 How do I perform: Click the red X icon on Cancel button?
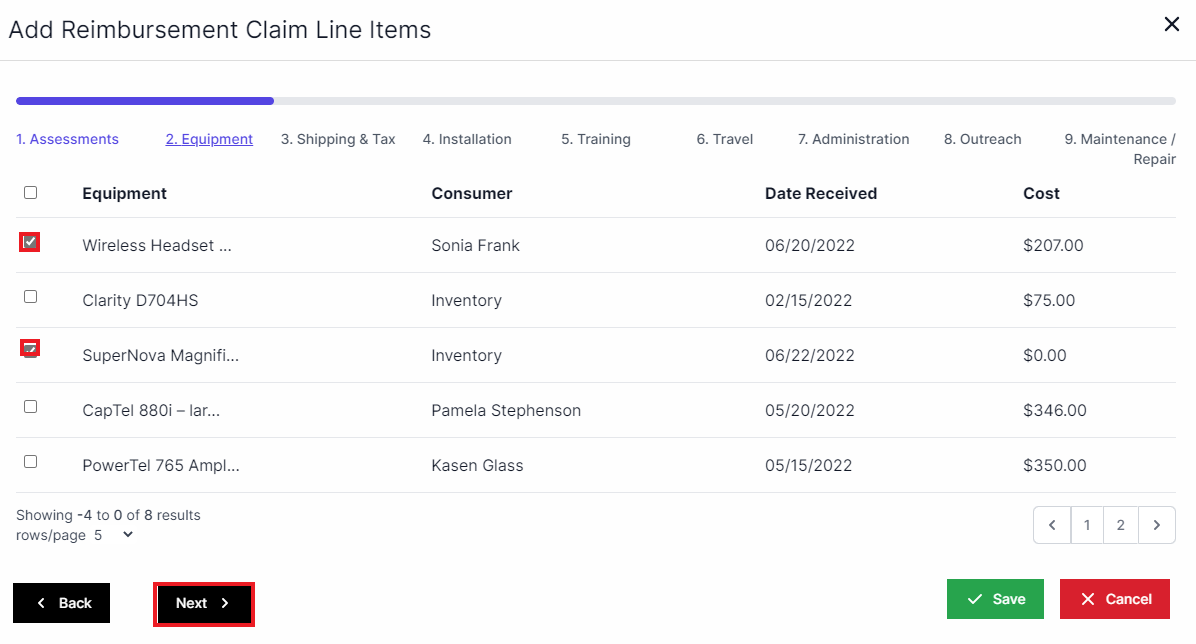point(1090,598)
